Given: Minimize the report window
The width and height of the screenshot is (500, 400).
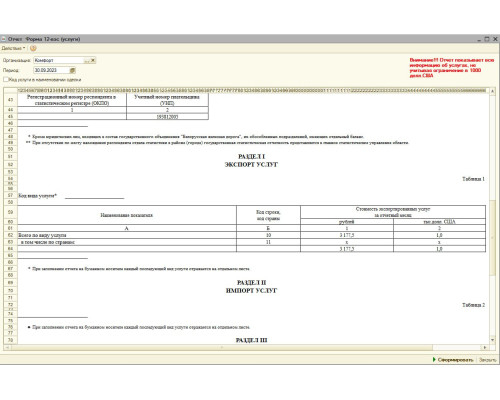Looking at the screenshot, I should (x=479, y=39).
